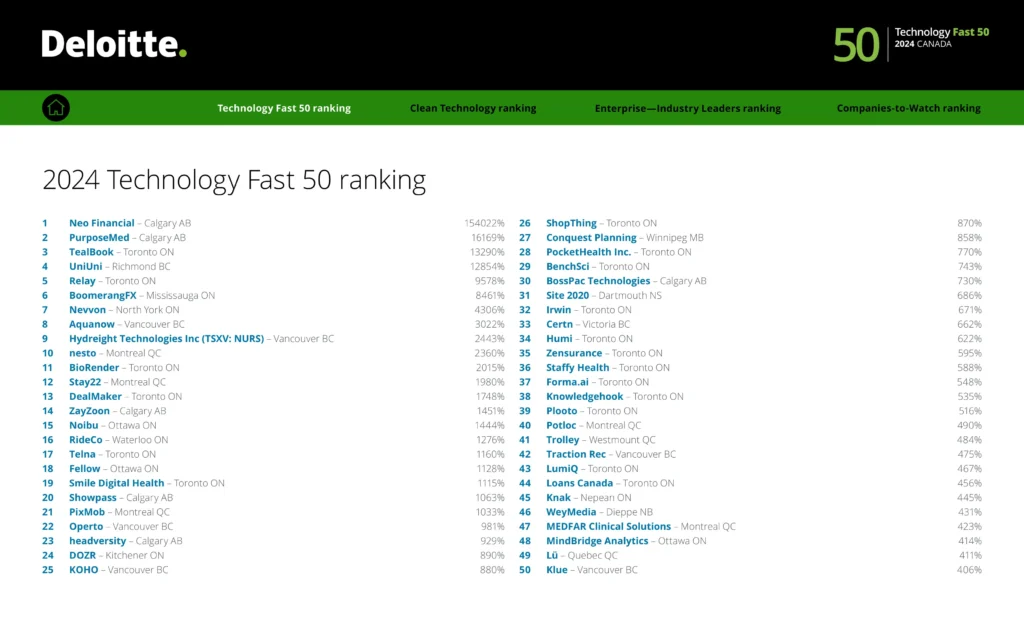
Task: Open PocketHealth Inc. link
Action: click(588, 252)
